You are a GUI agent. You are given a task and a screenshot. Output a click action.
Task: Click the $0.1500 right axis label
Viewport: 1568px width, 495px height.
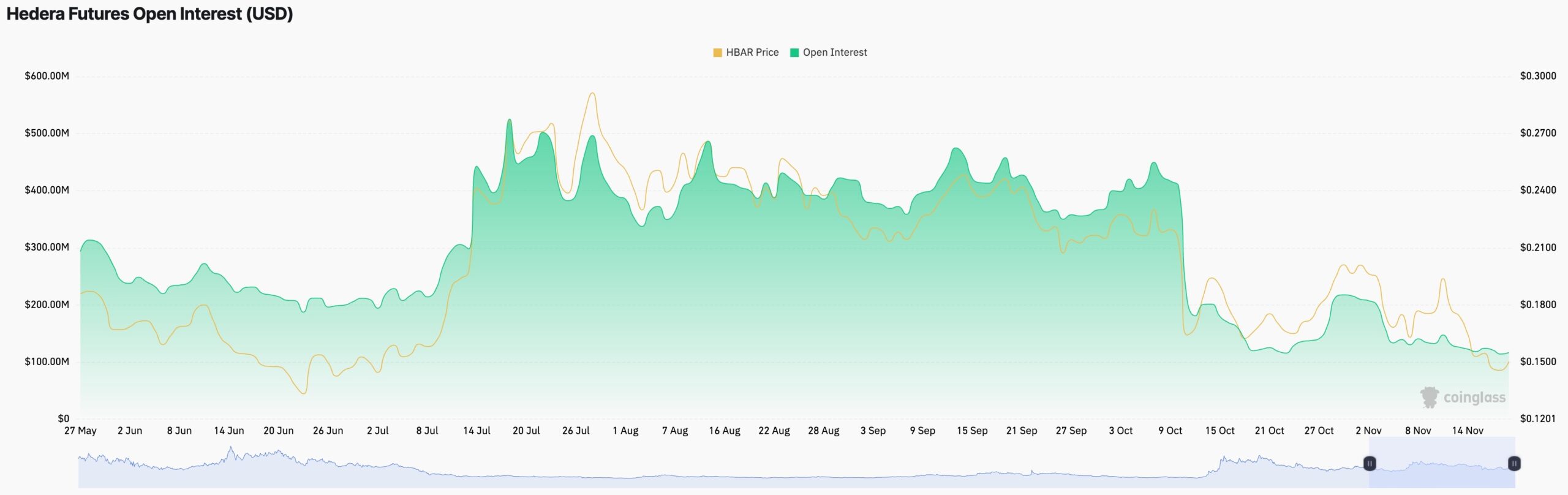click(1538, 361)
